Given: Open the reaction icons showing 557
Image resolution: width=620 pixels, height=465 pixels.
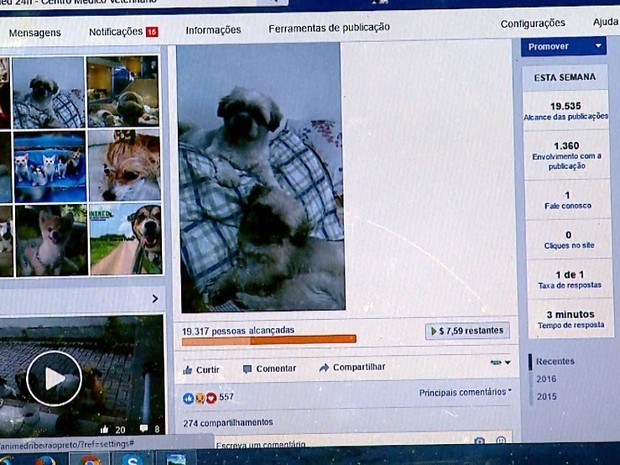Looking at the screenshot, I should coord(199,398).
